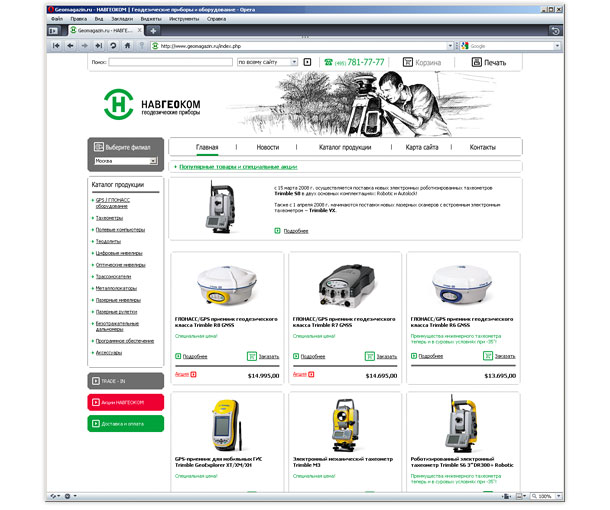Click the Wand password icon
Screen dimensions: 610x510
[142, 46]
